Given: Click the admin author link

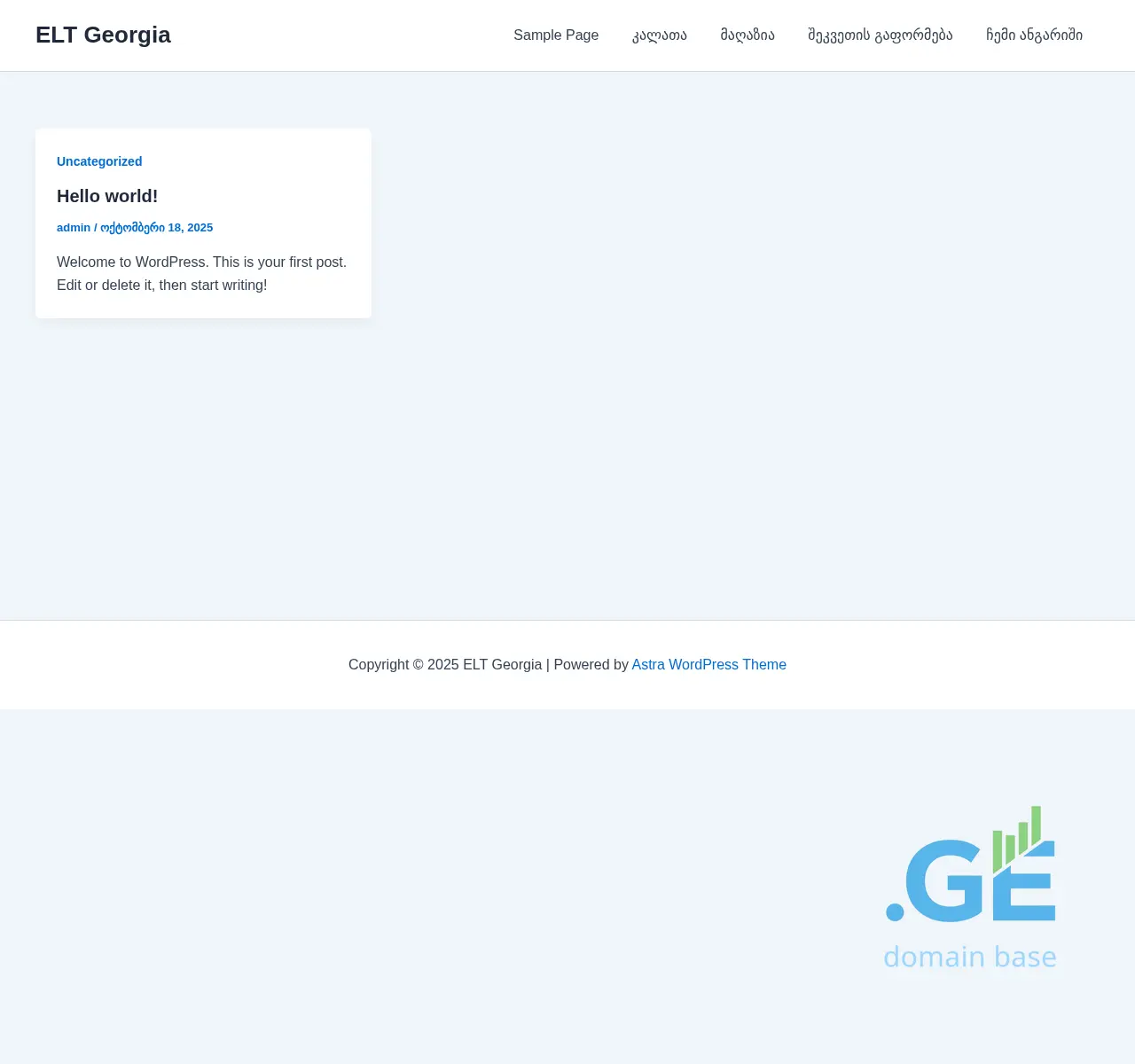Looking at the screenshot, I should click(74, 228).
